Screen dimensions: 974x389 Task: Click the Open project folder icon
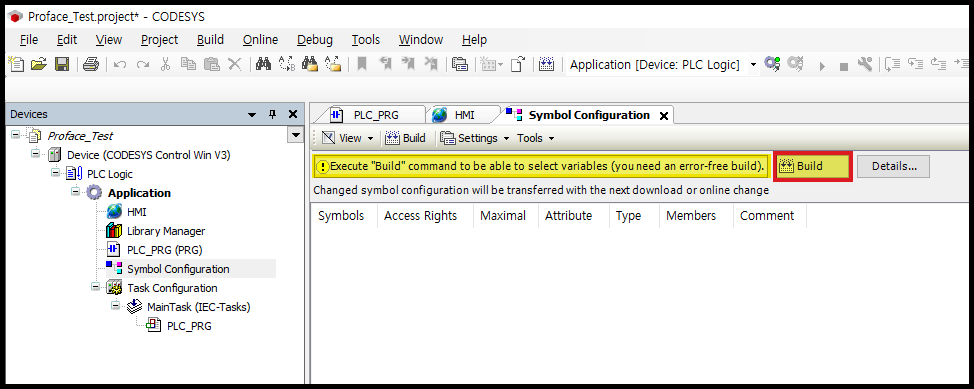pyautogui.click(x=39, y=64)
